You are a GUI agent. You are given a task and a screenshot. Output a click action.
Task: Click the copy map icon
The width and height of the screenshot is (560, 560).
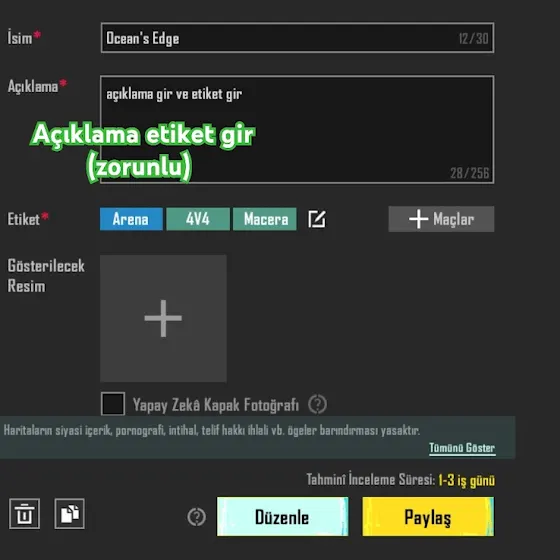click(70, 514)
